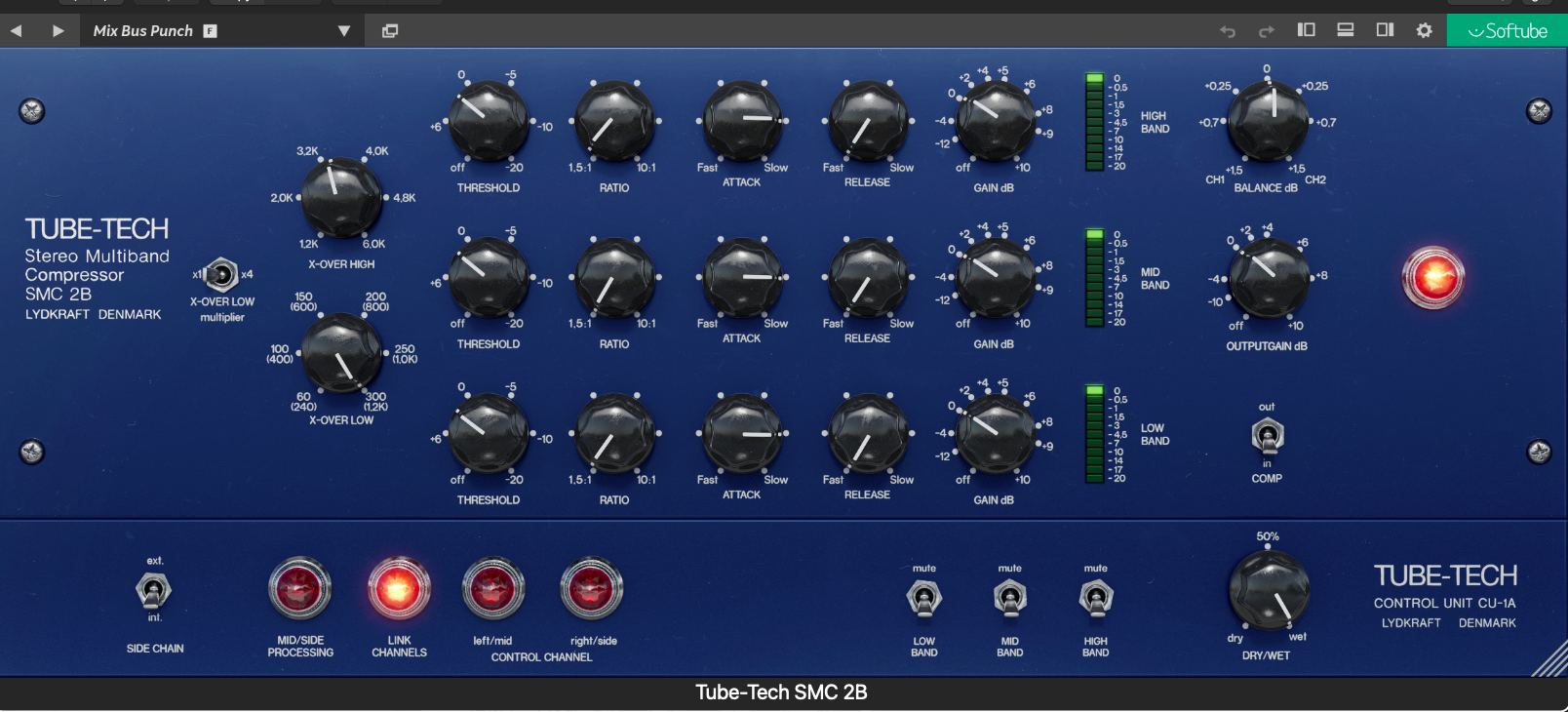Click the TUBE-TECH CONTROL UNIT CU-1A logo
The height and width of the screenshot is (712, 1568).
(1445, 596)
